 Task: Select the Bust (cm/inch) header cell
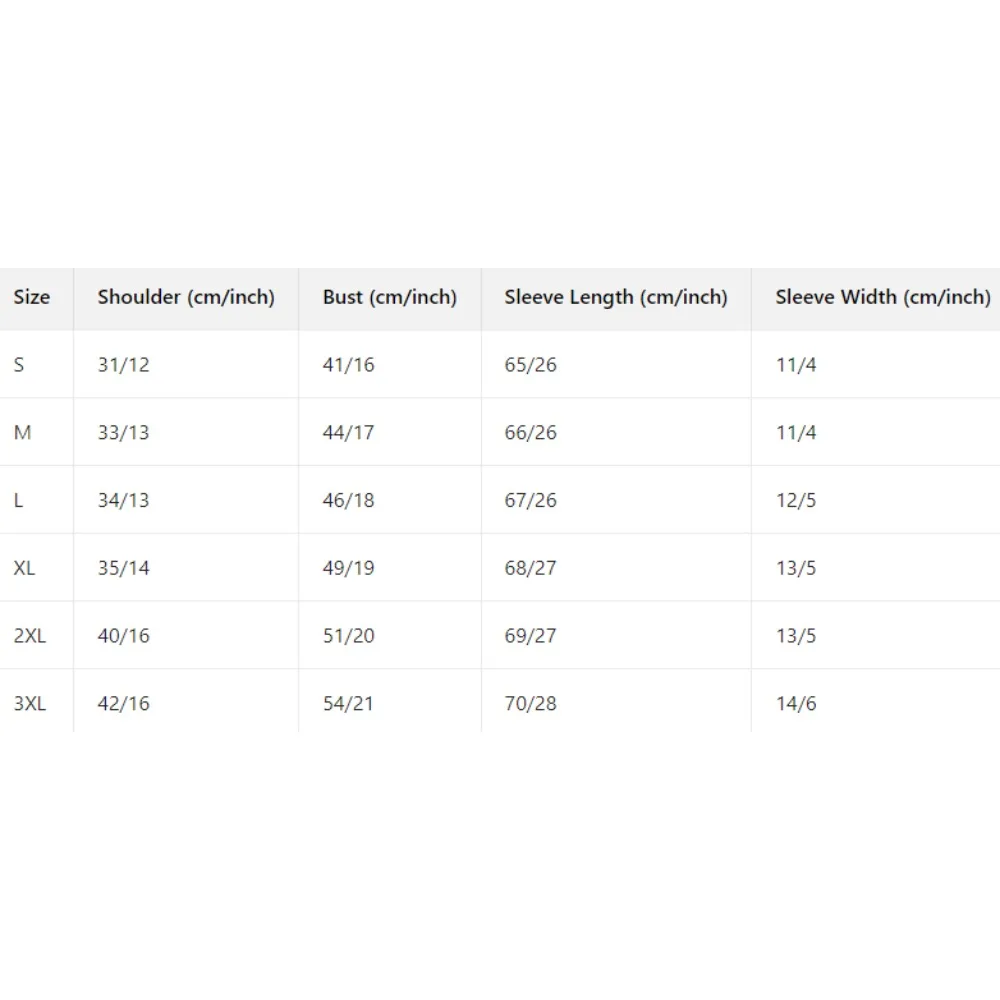point(389,297)
